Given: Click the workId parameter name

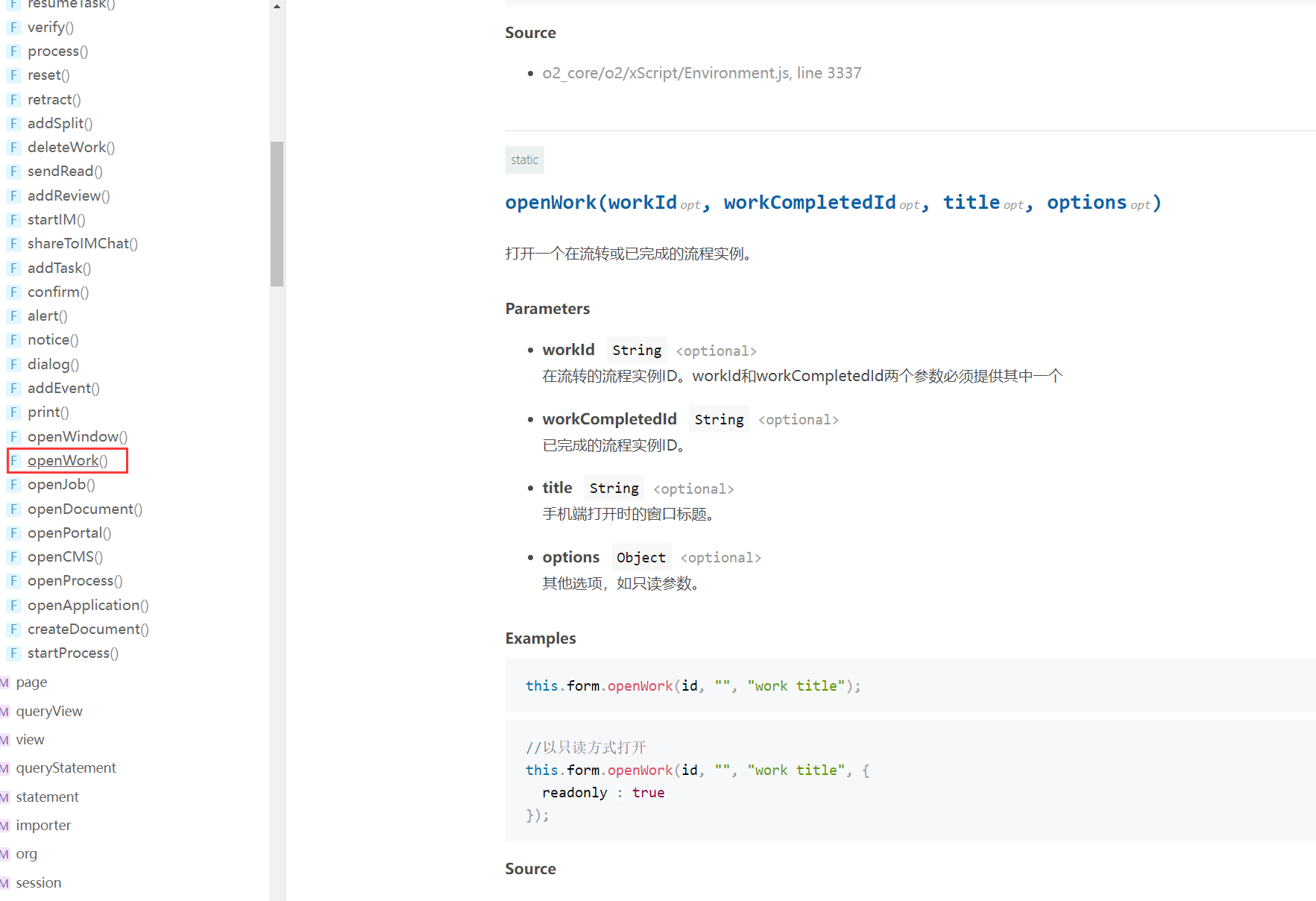Looking at the screenshot, I should point(568,350).
